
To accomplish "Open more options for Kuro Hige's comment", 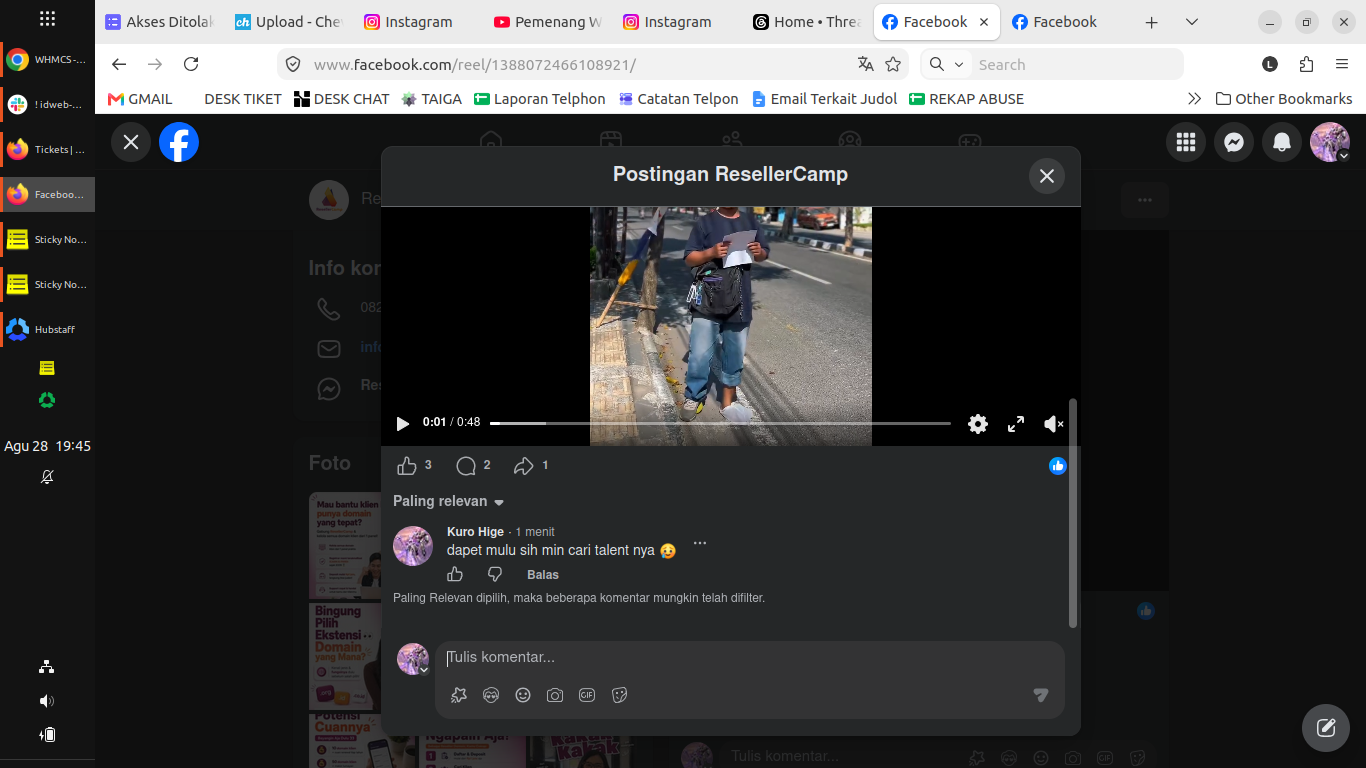I will (700, 543).
